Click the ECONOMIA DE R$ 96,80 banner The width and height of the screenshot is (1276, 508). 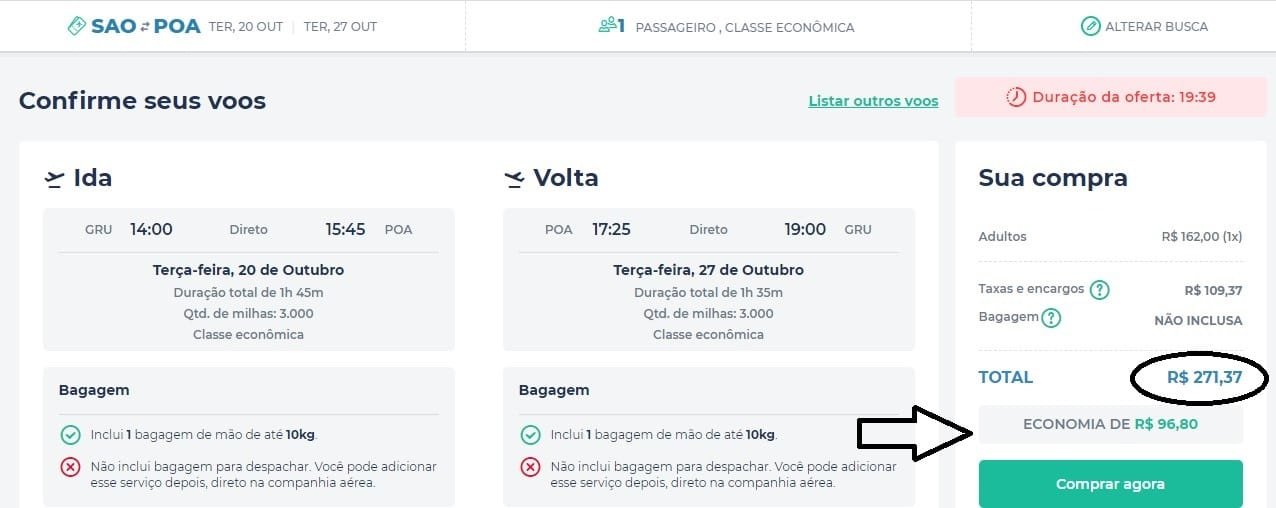[1110, 424]
